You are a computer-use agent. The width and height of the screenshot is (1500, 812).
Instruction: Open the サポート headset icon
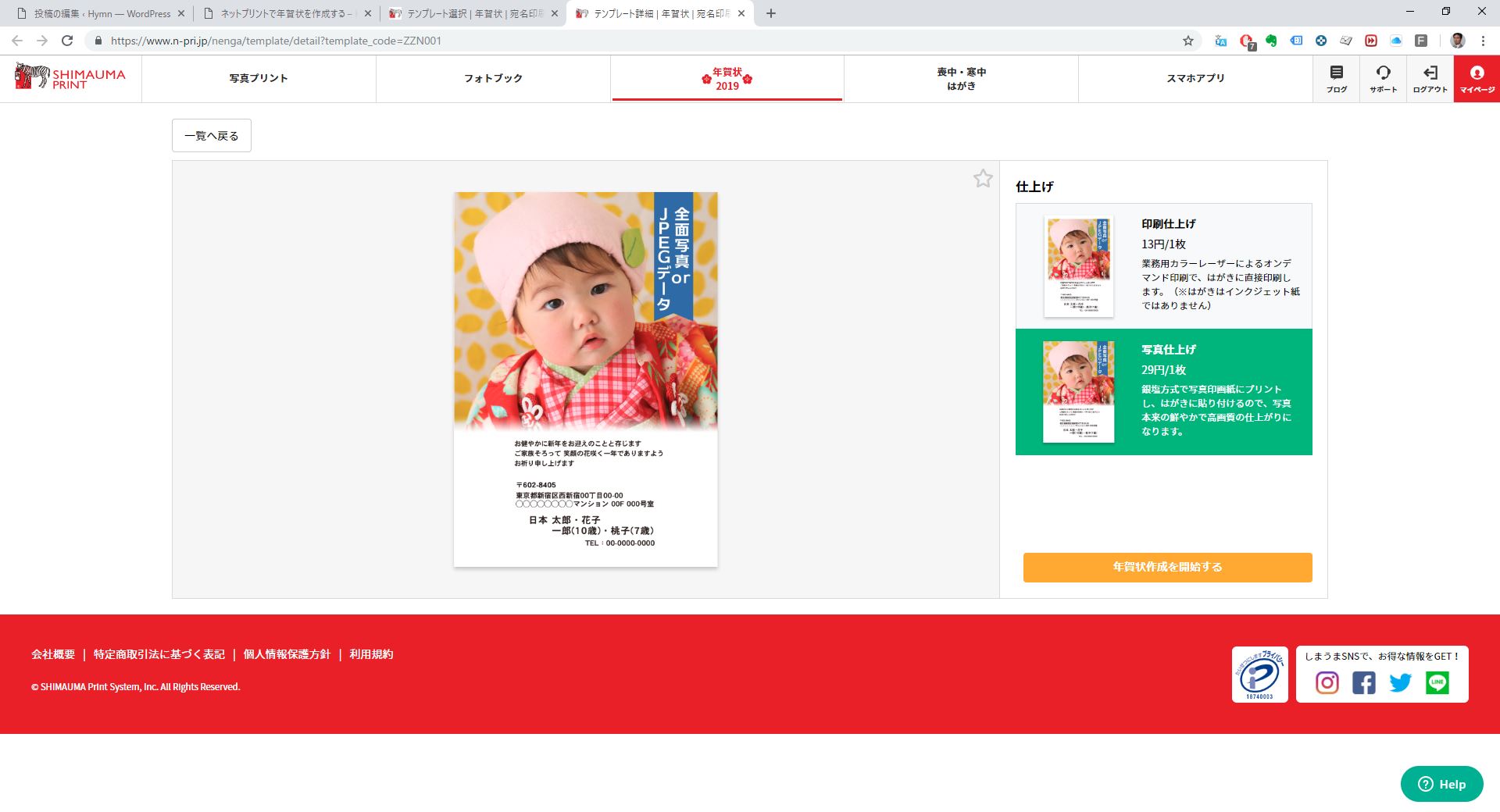(x=1383, y=79)
